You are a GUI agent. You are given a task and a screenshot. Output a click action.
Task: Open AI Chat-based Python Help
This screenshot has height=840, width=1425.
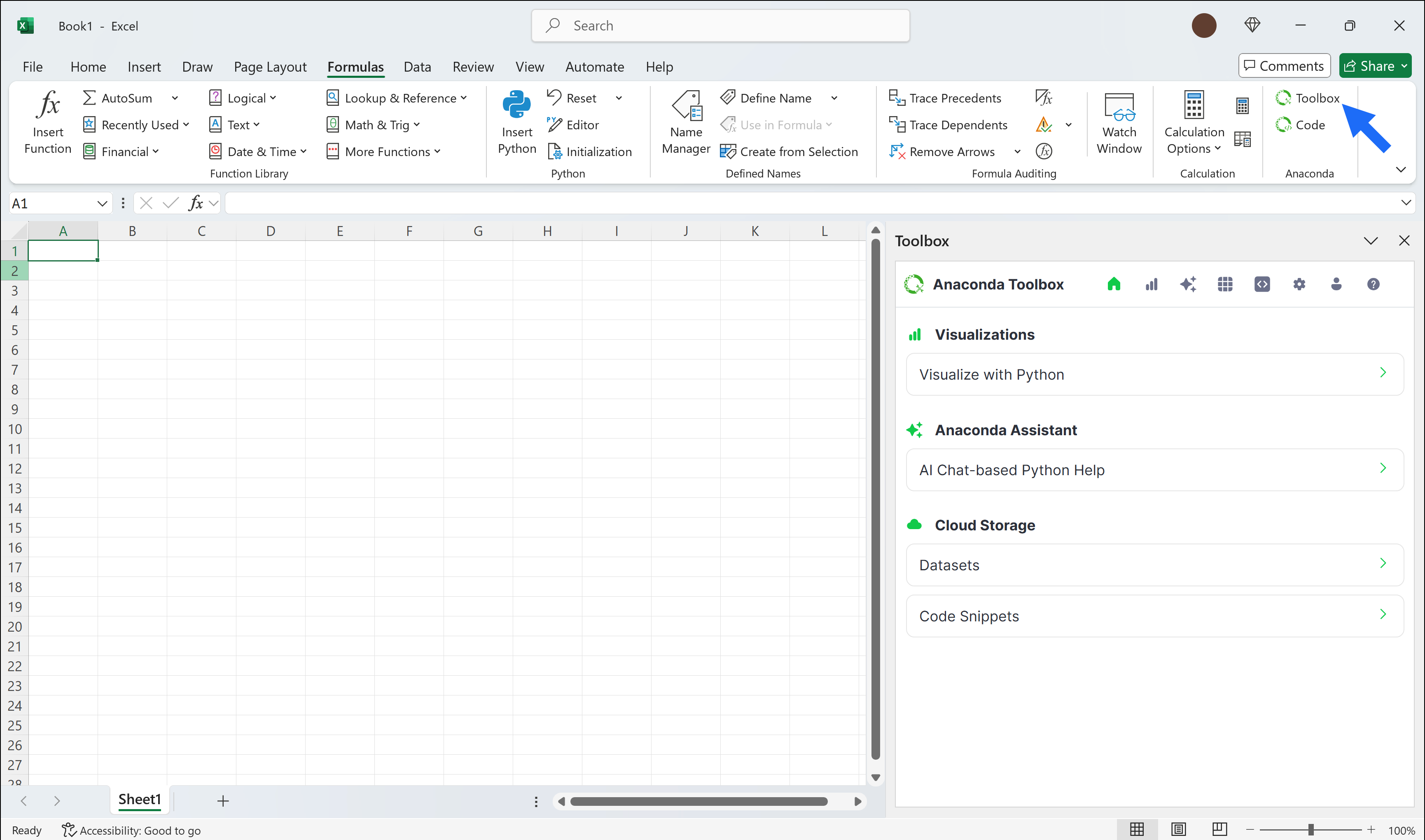(x=1154, y=469)
